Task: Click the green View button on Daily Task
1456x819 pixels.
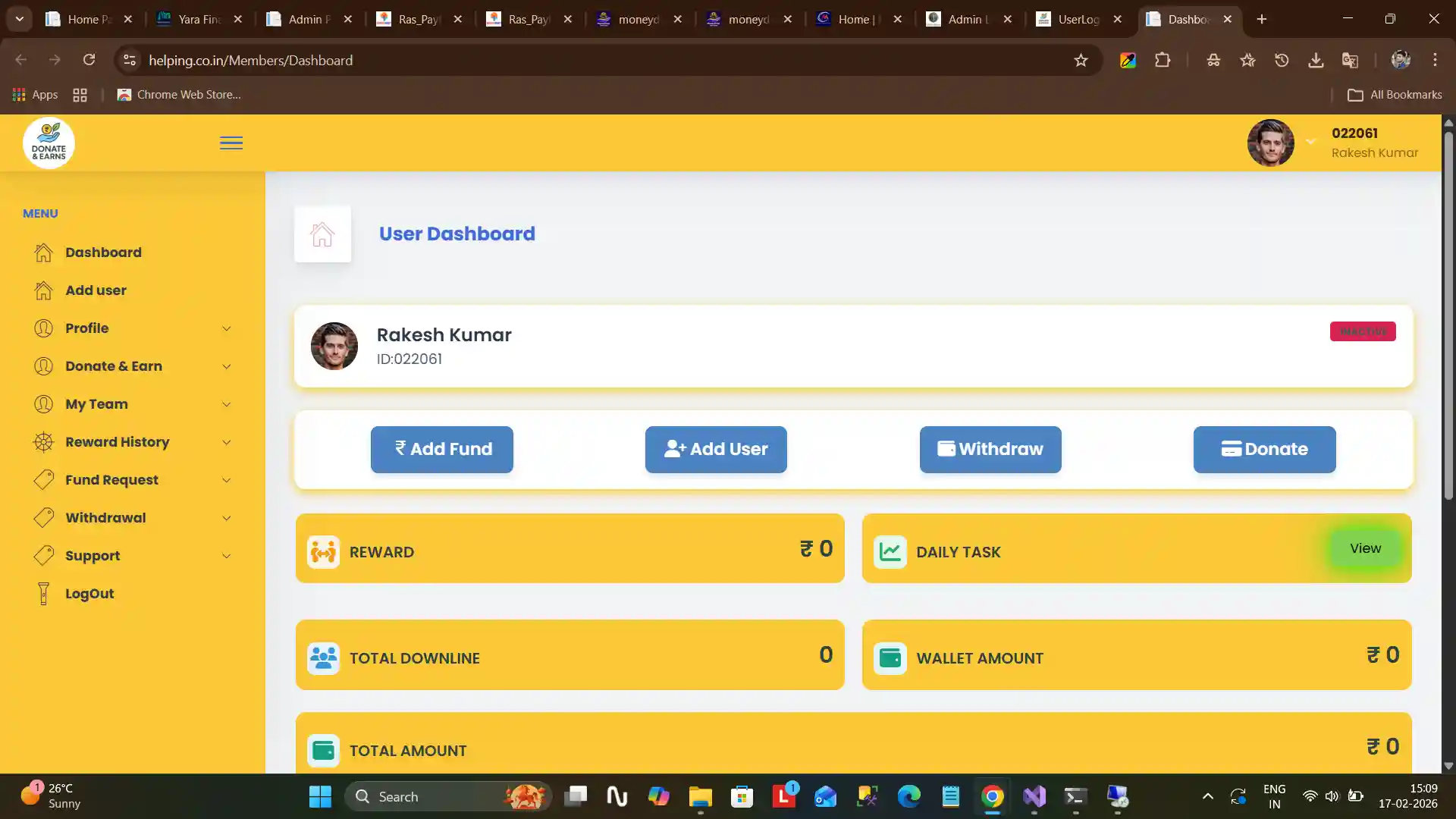Action: pyautogui.click(x=1365, y=548)
